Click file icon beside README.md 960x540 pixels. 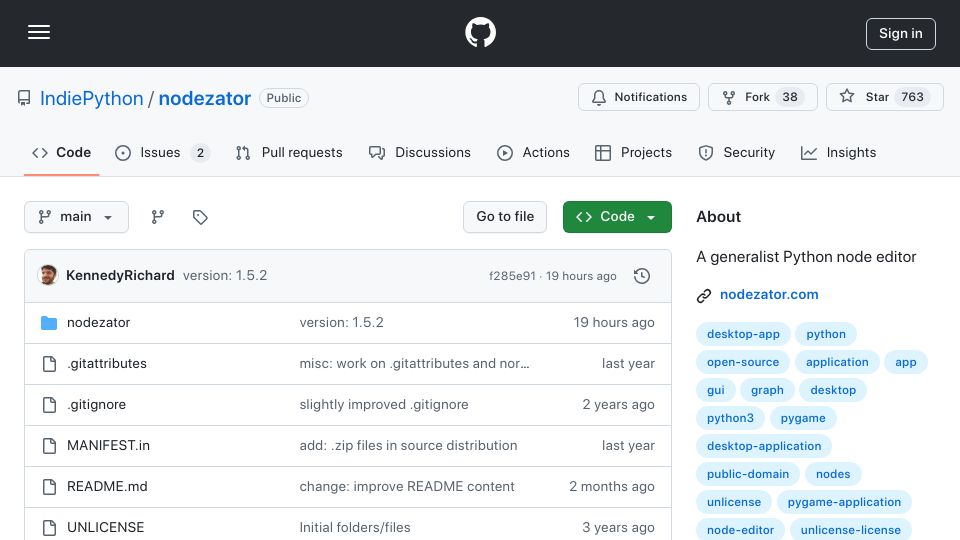pyautogui.click(x=49, y=487)
